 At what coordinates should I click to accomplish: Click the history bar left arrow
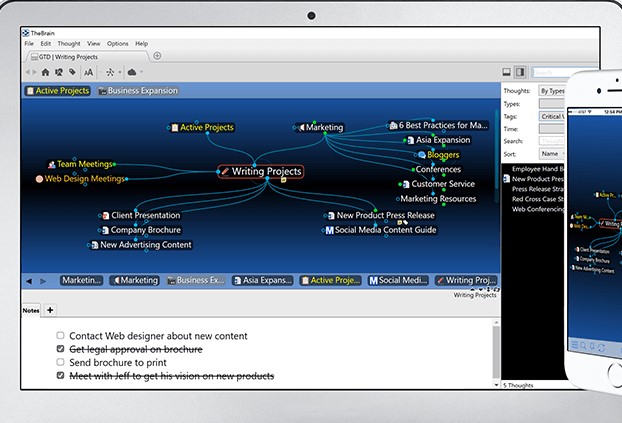click(29, 281)
